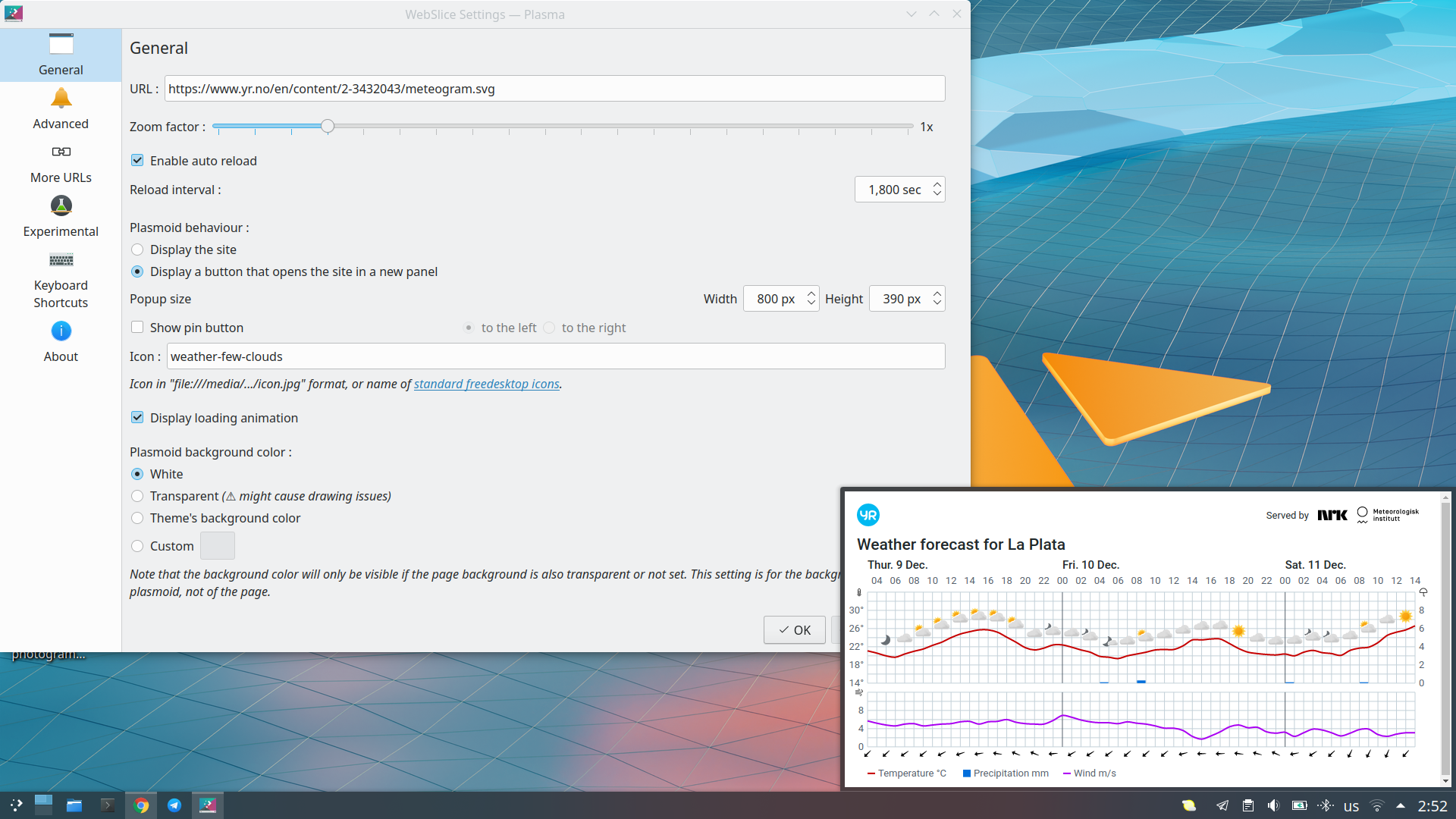The width and height of the screenshot is (1456, 819).
Task: Expand the hidden system tray icons arrow
Action: pos(1401,805)
